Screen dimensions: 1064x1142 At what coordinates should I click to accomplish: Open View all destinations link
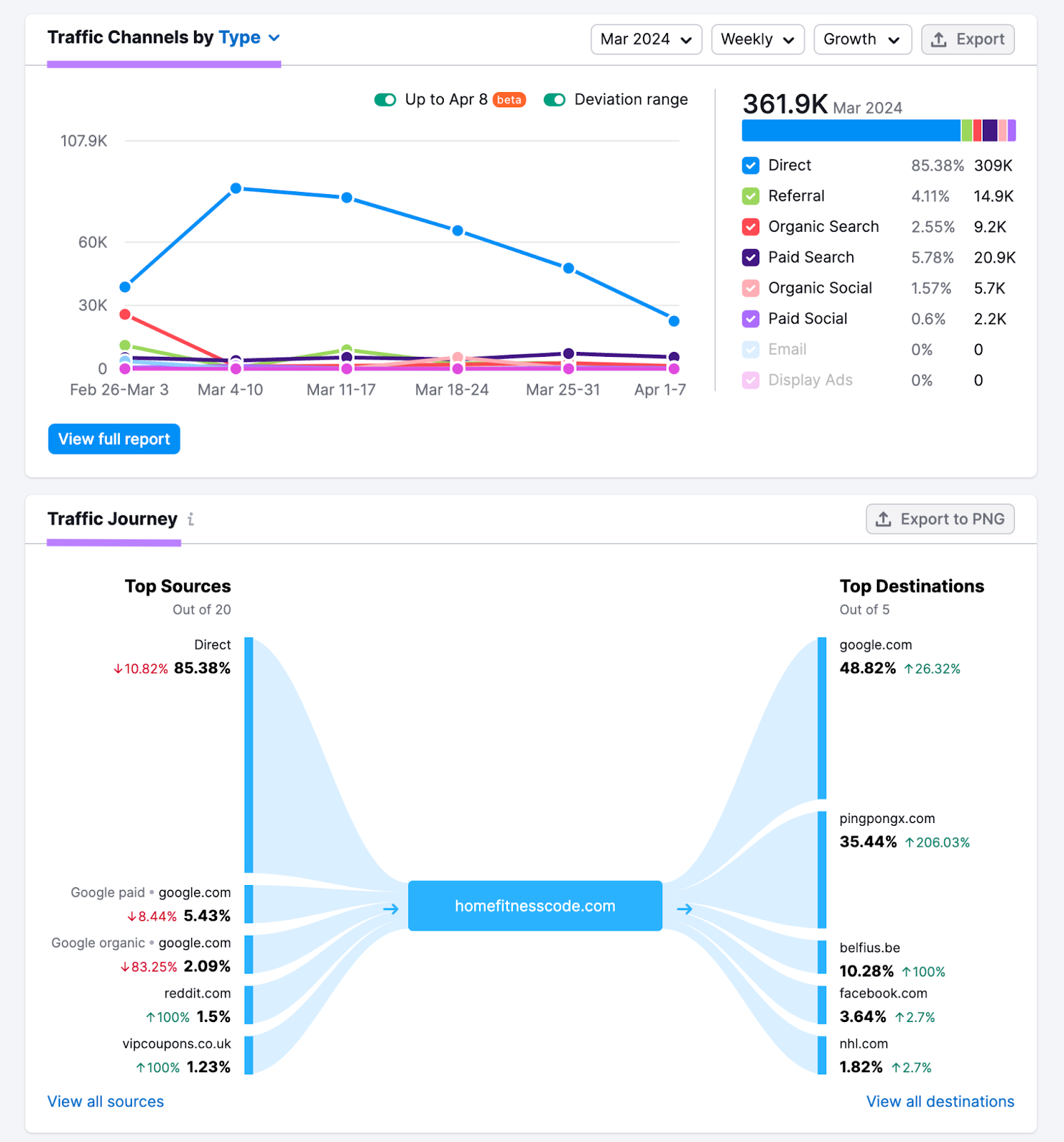click(940, 1101)
